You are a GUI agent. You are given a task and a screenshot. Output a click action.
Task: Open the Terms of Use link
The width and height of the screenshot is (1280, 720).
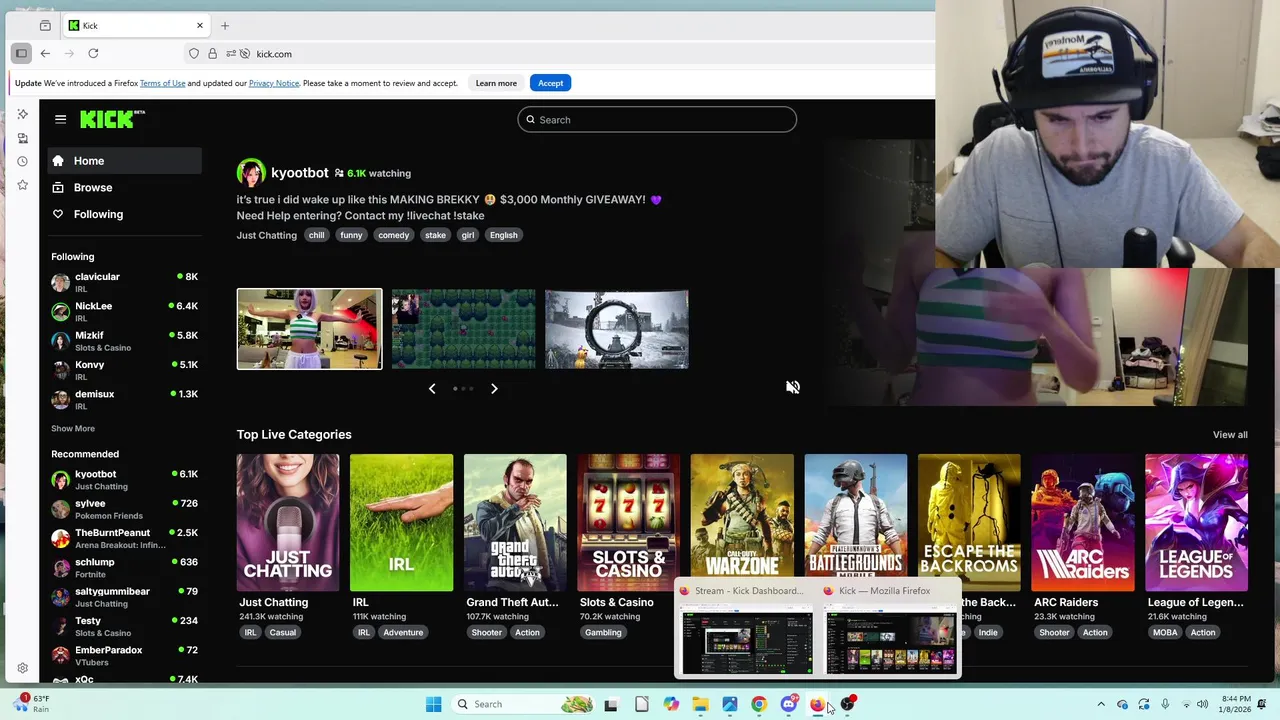click(x=162, y=83)
